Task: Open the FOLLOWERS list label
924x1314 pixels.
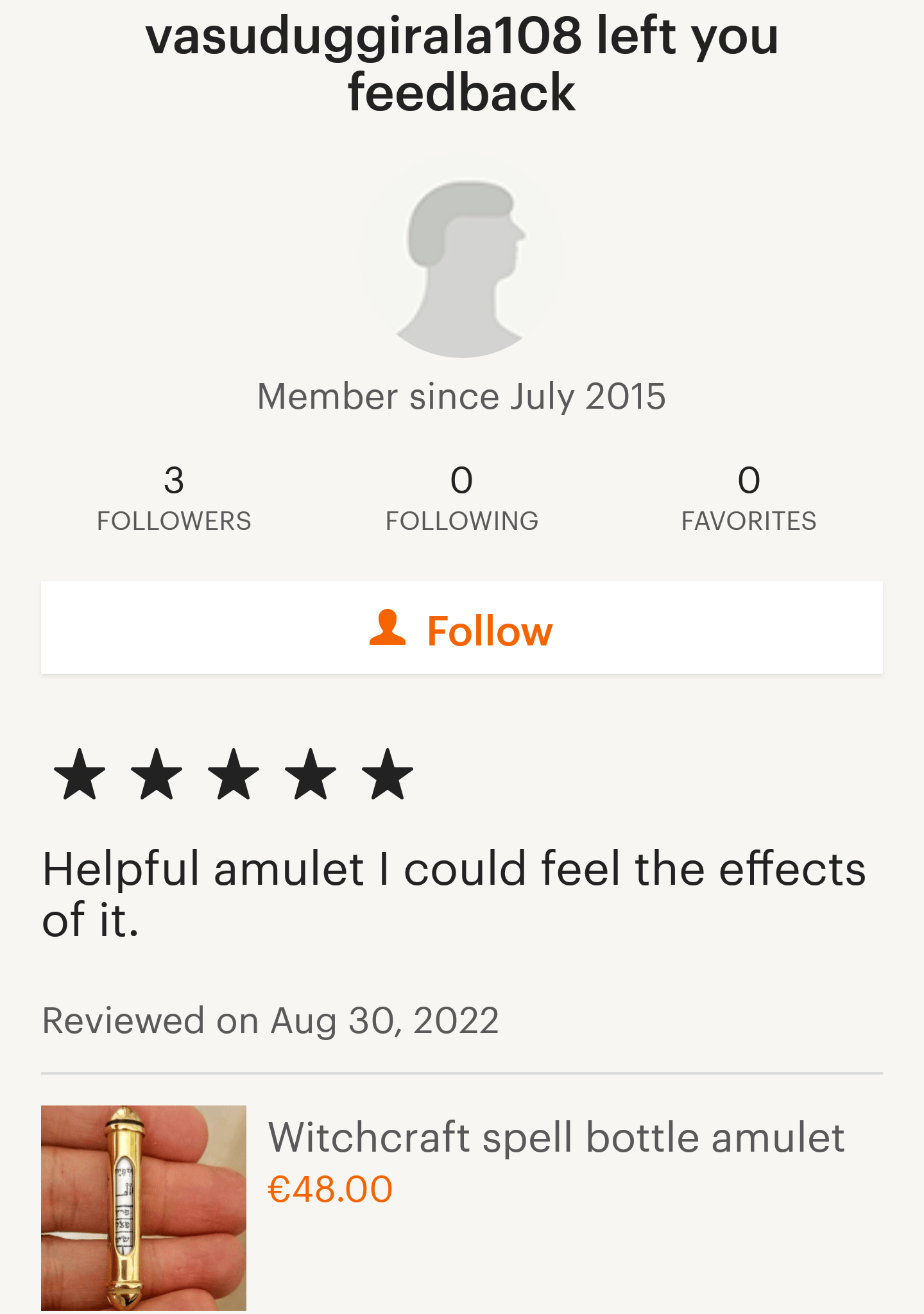Action: (174, 521)
